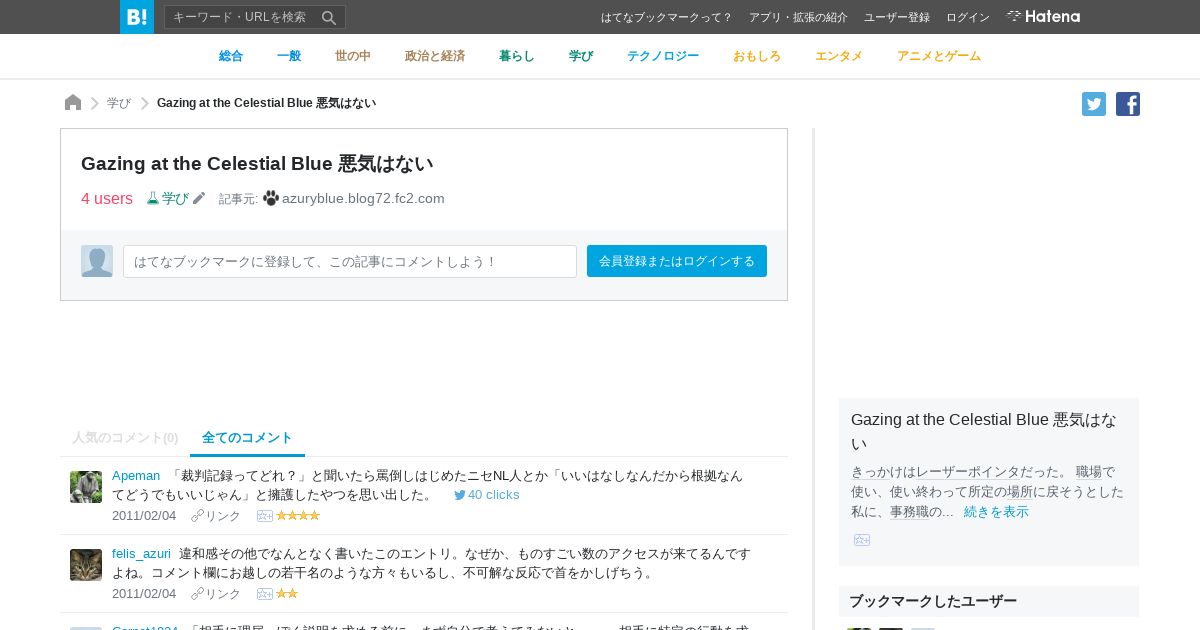Open permalink リンク on Apeman's comment
This screenshot has height=630, width=1200.
(x=216, y=516)
